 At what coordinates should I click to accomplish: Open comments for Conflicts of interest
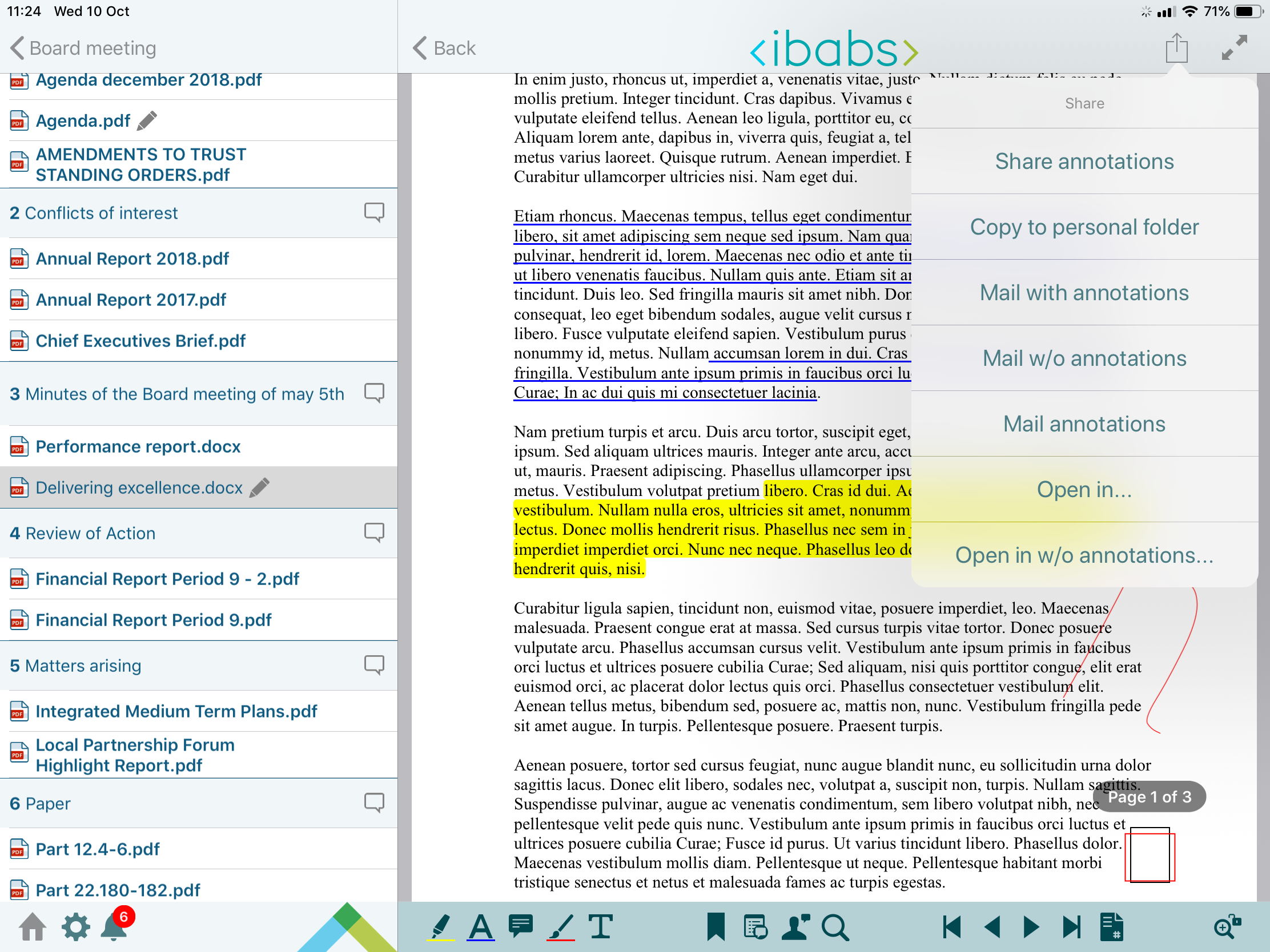(375, 212)
